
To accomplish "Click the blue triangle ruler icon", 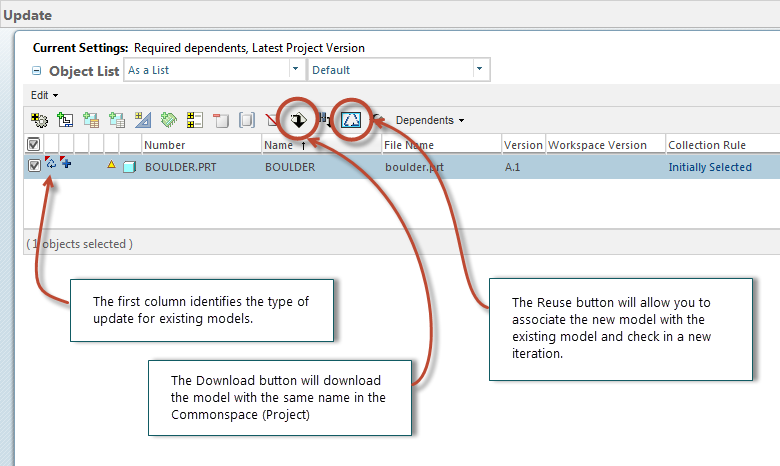I will click(x=143, y=120).
